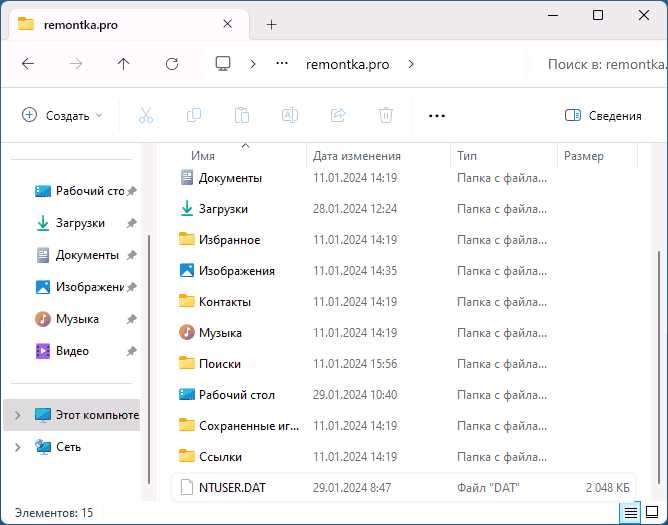Click the Cut scissors icon
Screen dimensions: 668x525
(x=146, y=115)
